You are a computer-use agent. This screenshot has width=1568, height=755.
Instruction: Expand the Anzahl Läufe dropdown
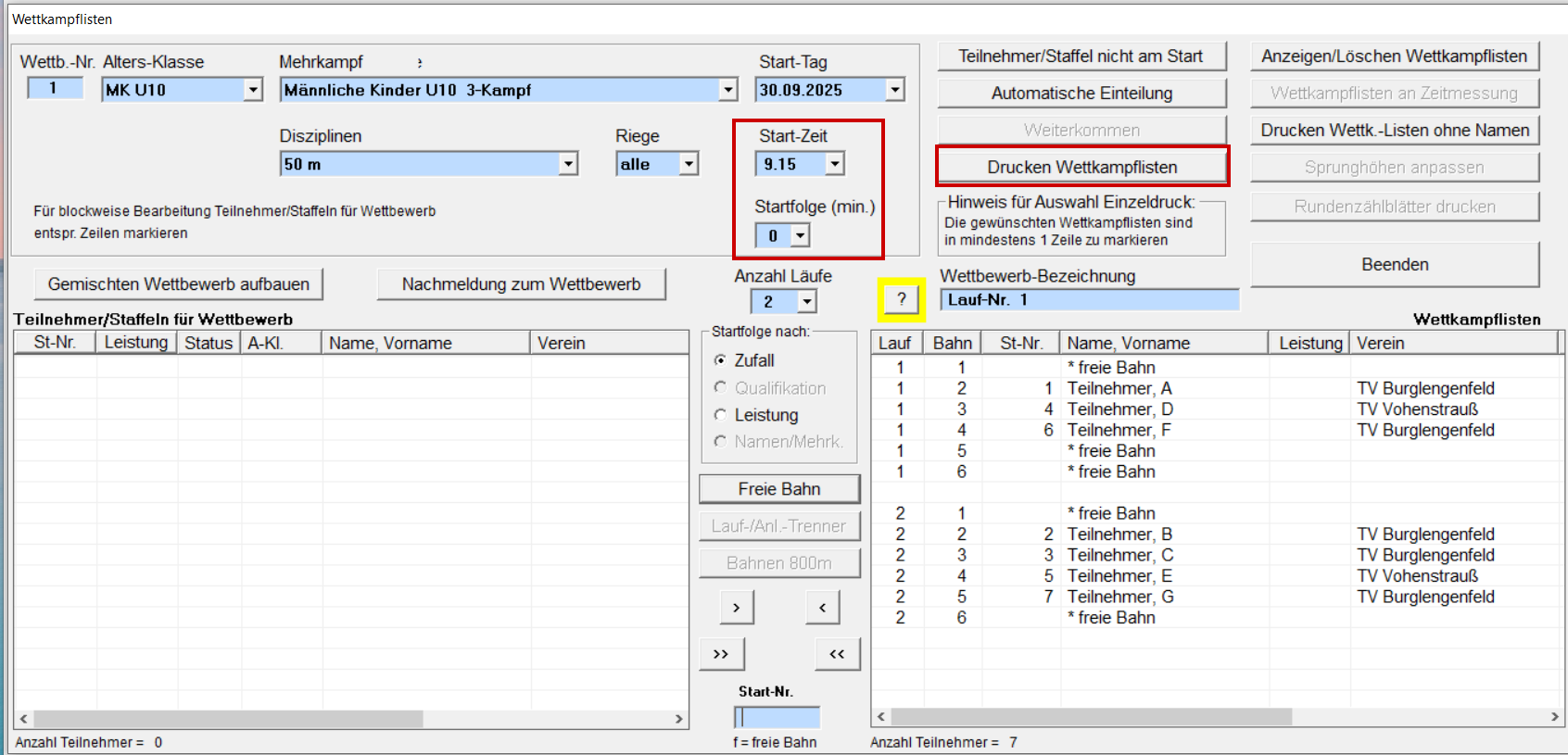(807, 302)
